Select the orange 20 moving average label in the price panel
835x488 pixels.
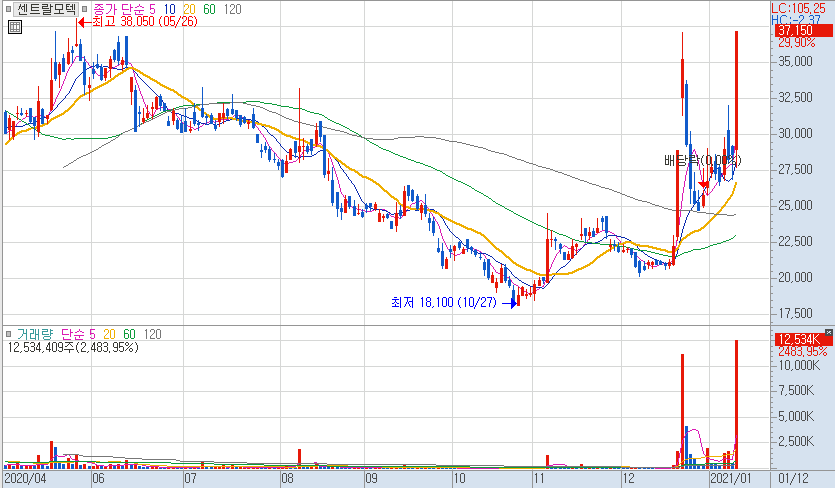pyautogui.click(x=189, y=9)
